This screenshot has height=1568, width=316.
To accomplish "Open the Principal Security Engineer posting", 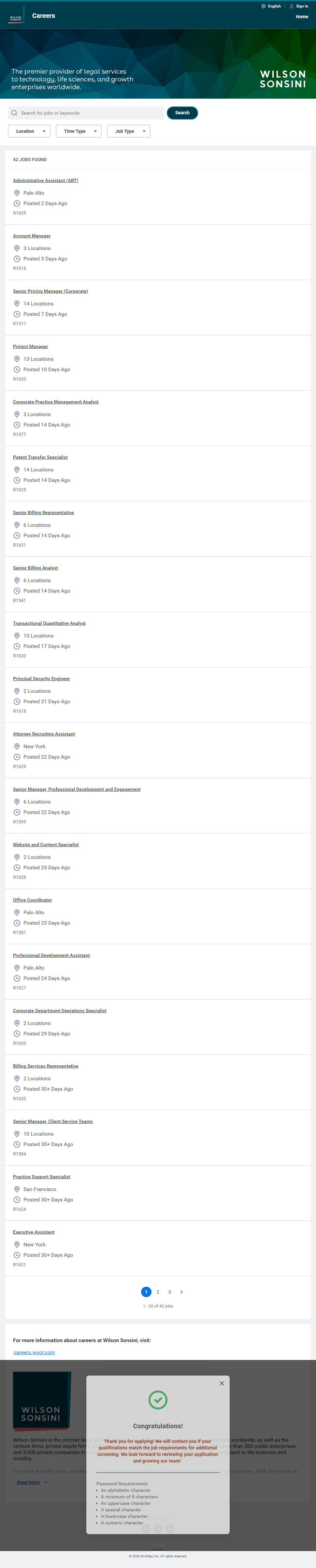I will coord(41,679).
